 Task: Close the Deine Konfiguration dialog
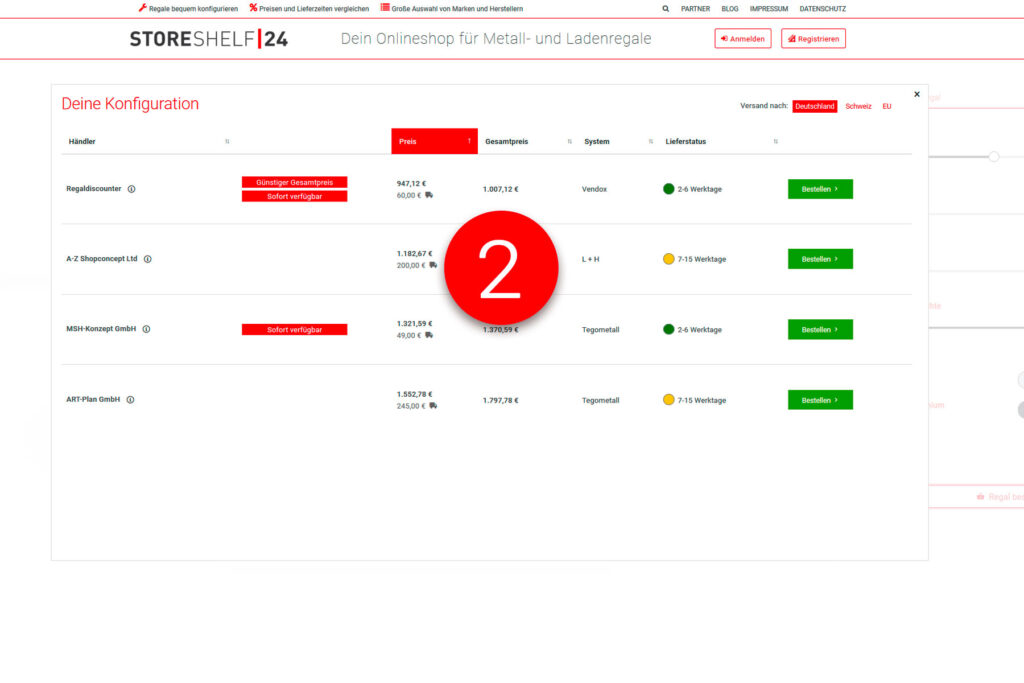(x=917, y=95)
